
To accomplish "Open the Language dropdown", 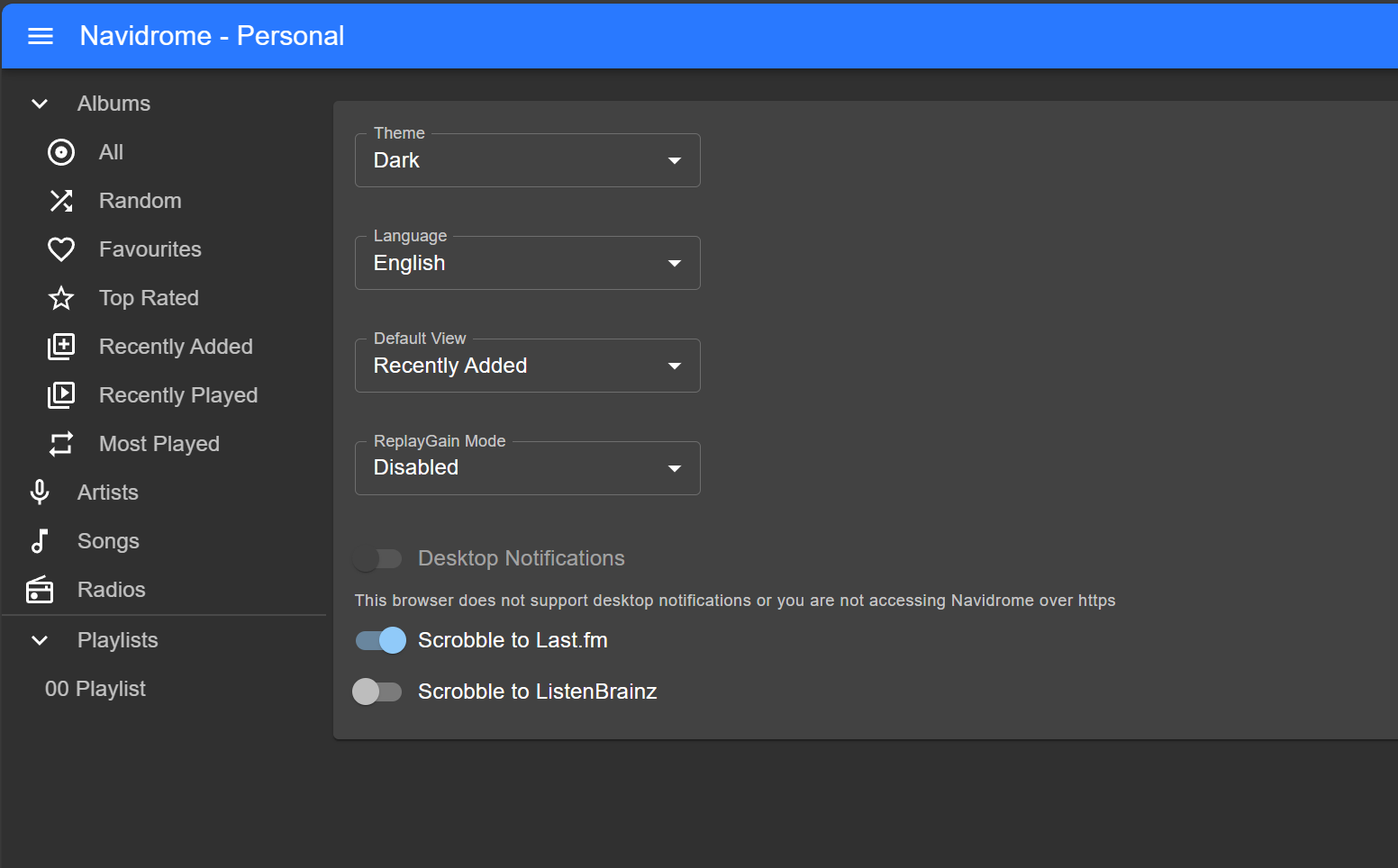I will click(527, 263).
